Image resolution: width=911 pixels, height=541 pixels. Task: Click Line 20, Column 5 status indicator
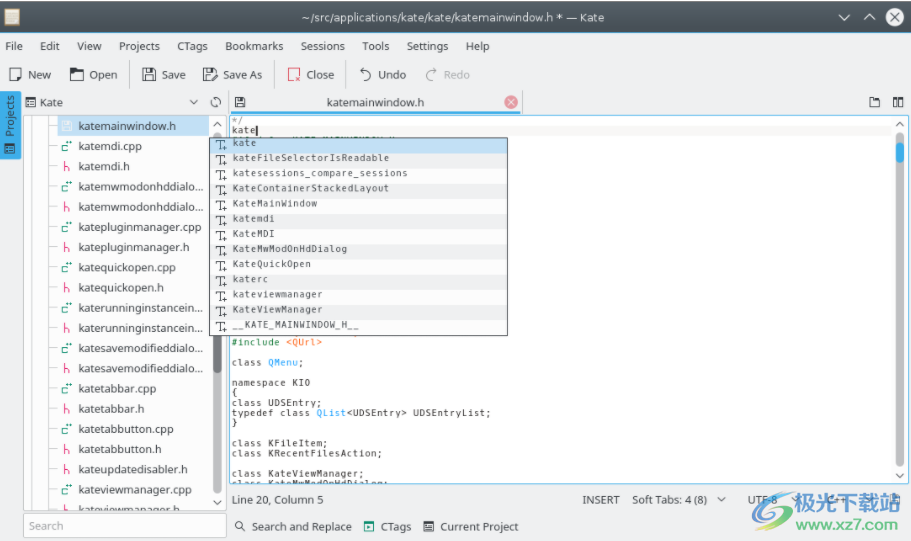coord(278,500)
